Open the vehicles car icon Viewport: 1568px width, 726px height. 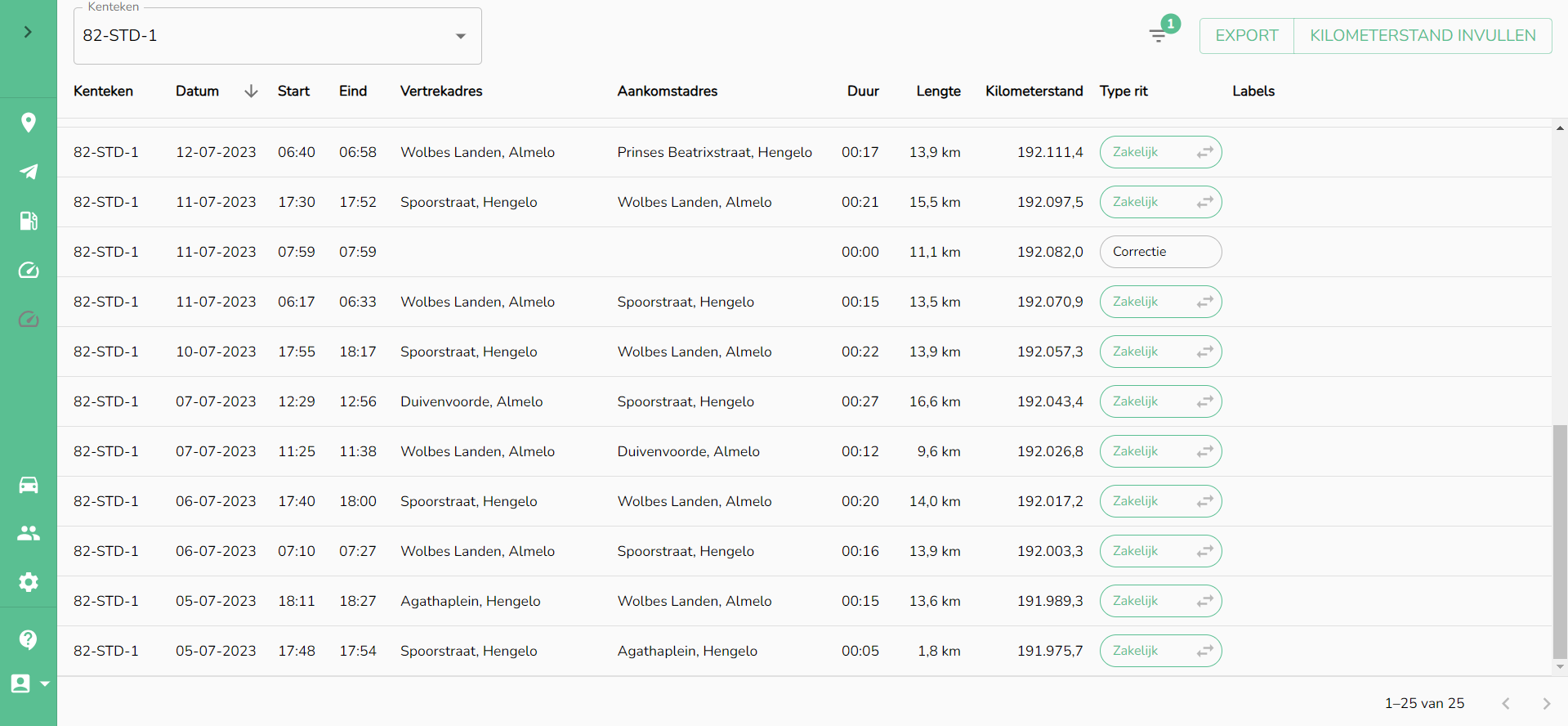tap(29, 485)
